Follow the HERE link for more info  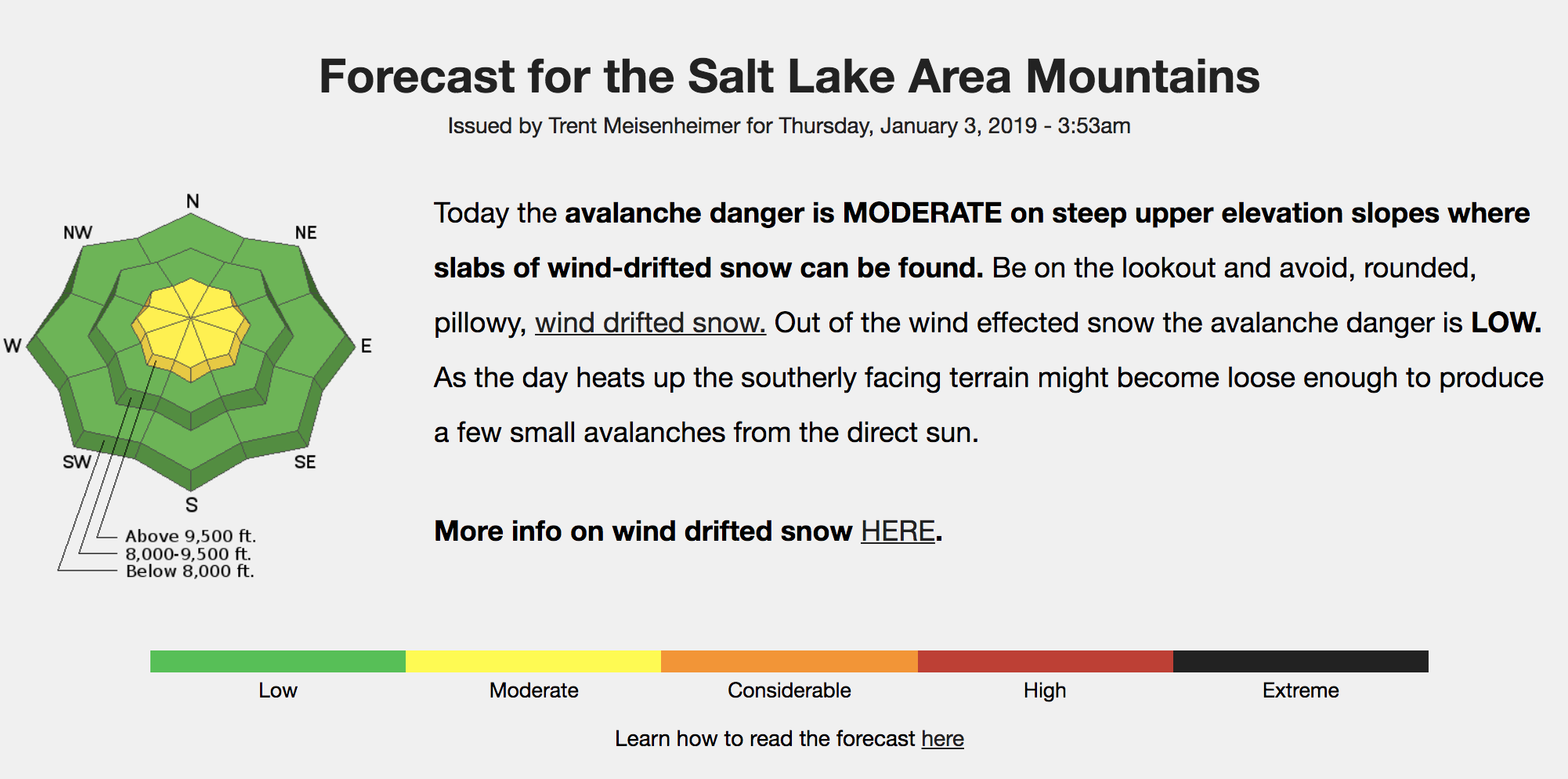coord(898,531)
